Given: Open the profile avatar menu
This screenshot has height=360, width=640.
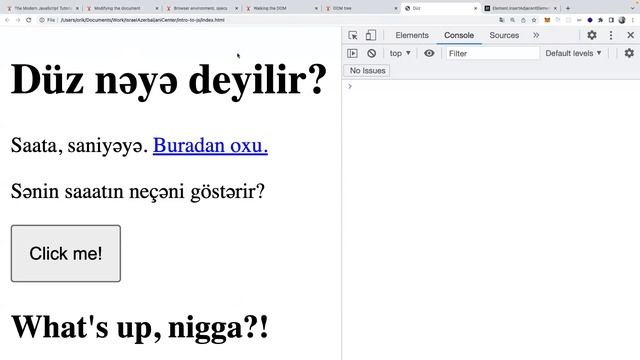Looking at the screenshot, I should click(622, 20).
